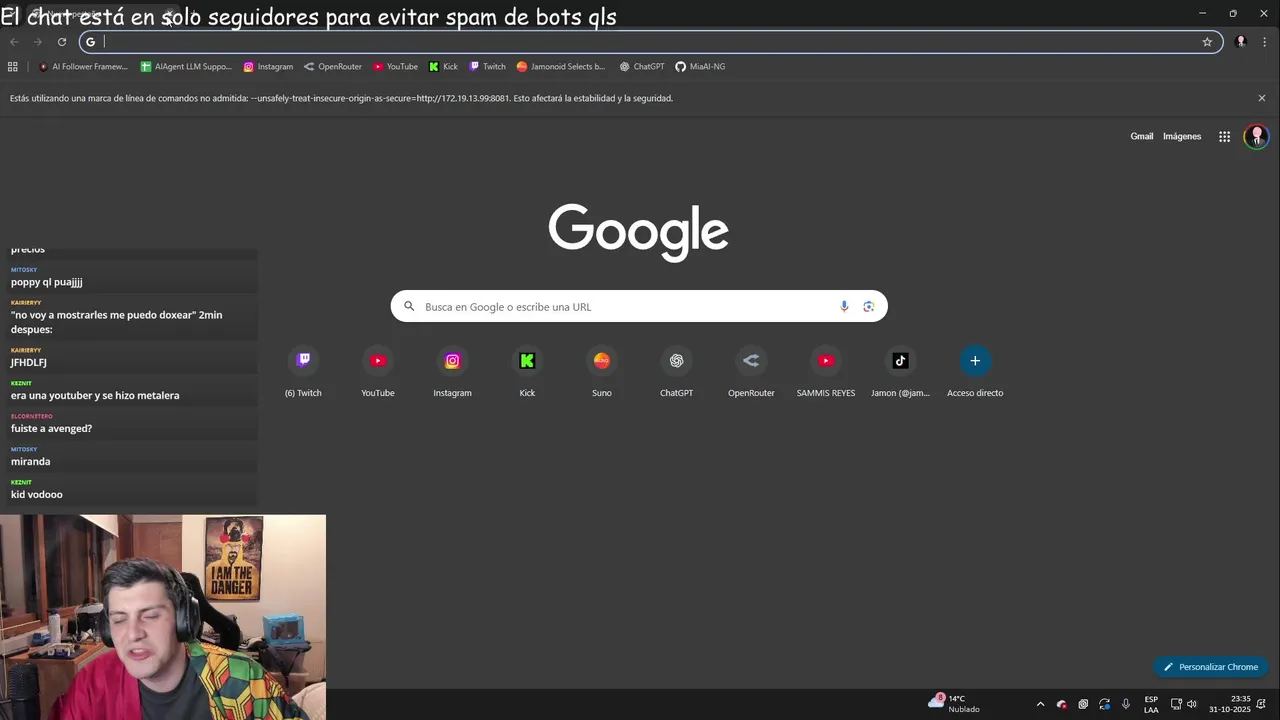Start voice search with microphone icon
Viewport: 1280px width, 720px height.
[x=844, y=306]
